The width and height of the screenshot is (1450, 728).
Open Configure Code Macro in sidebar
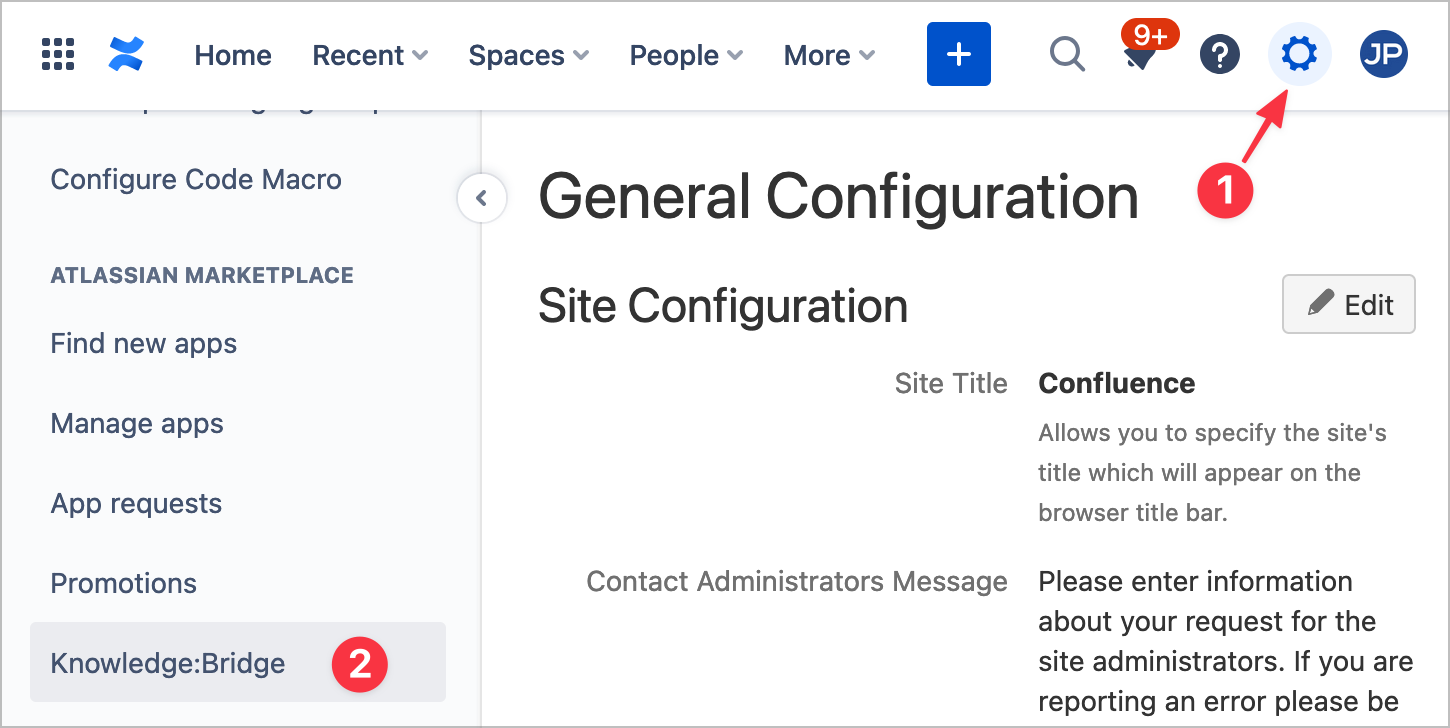[196, 180]
